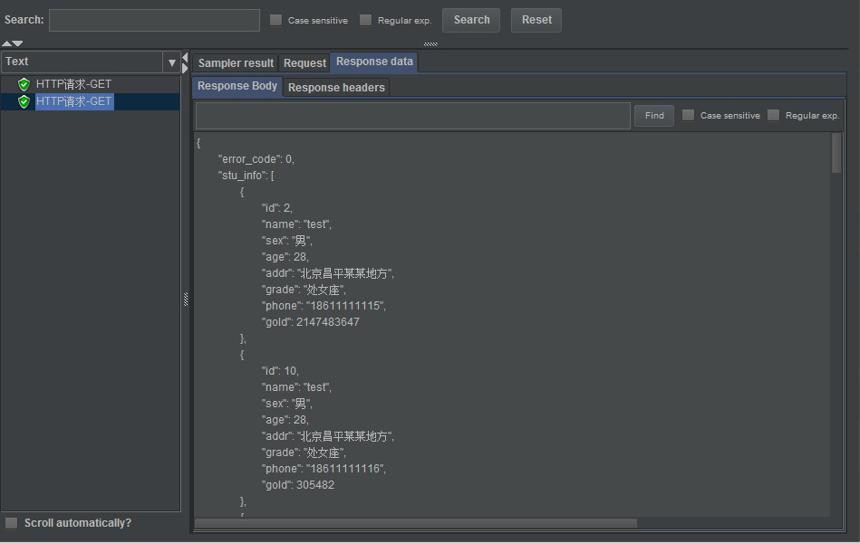Open the Request tab
This screenshot has width=860, height=543.
coord(304,63)
